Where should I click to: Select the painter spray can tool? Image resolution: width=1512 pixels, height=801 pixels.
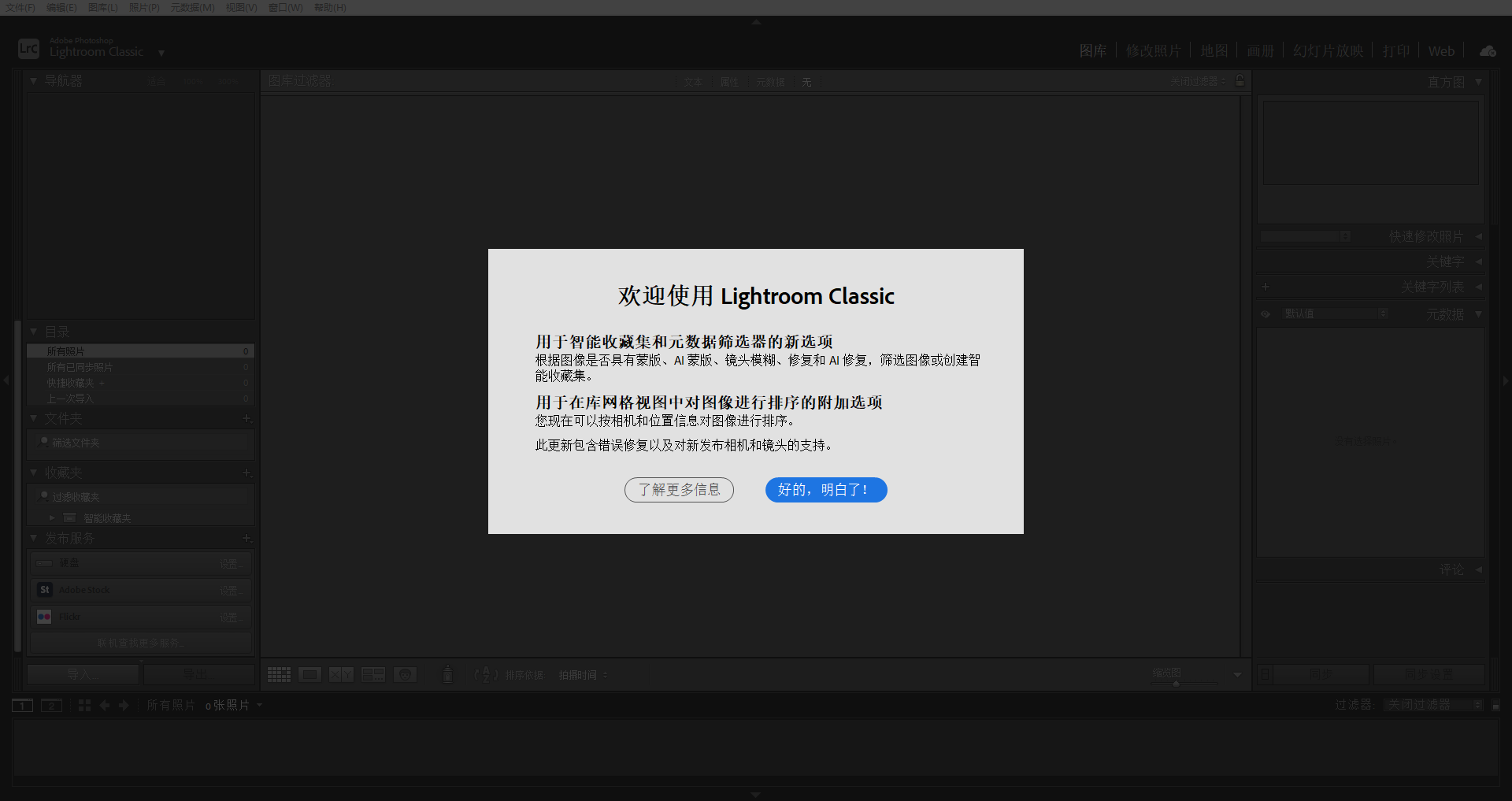[x=448, y=674]
